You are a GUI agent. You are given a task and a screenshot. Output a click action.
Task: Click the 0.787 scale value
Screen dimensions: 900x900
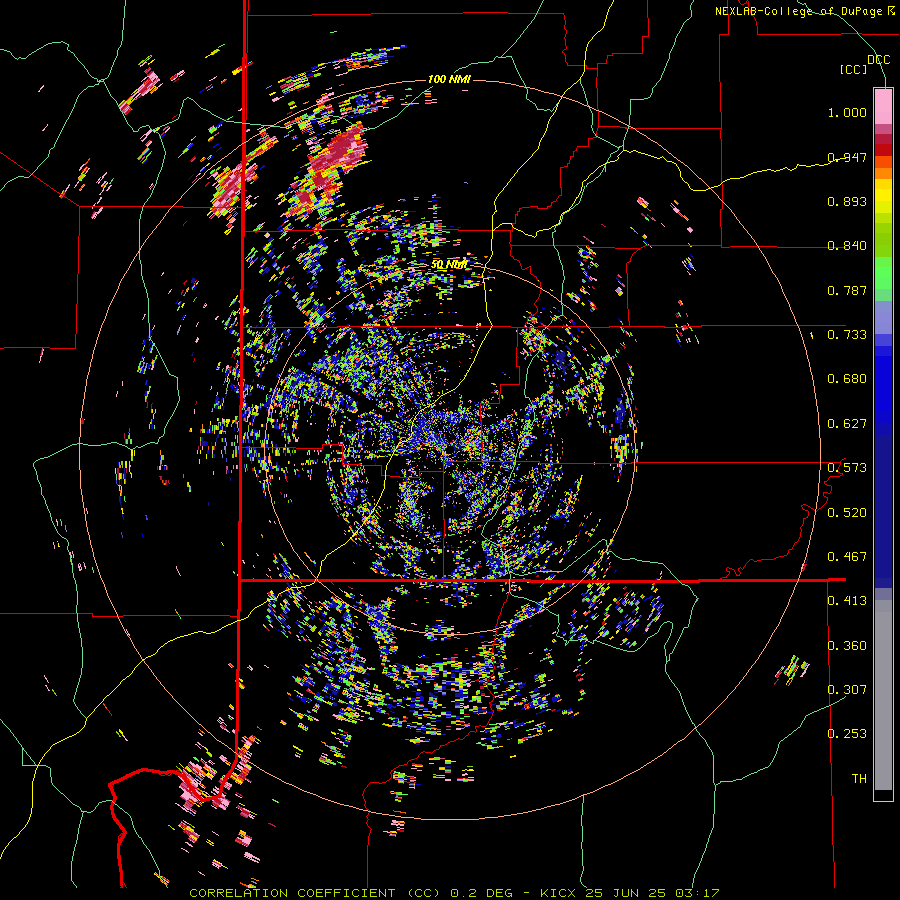point(847,290)
